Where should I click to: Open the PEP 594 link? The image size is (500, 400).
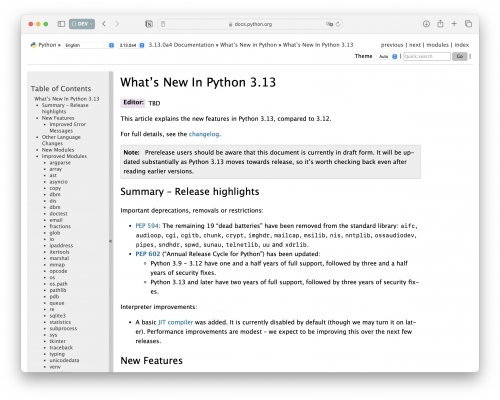pos(147,226)
